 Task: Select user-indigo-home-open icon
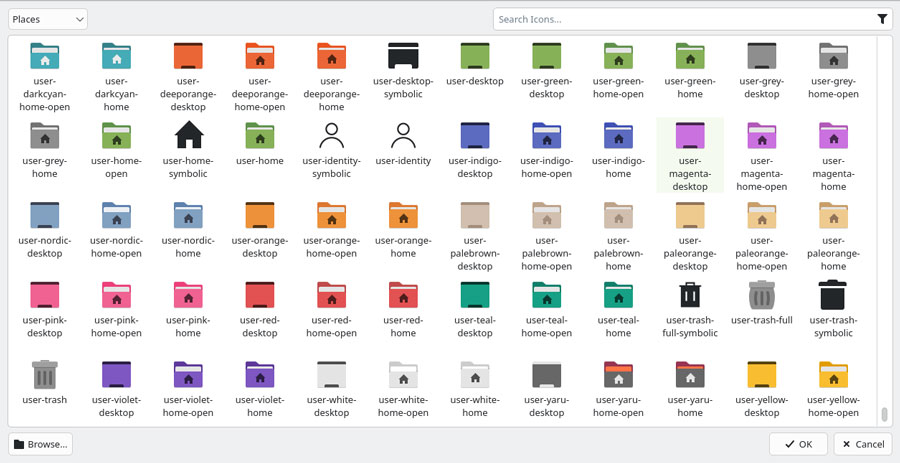pyautogui.click(x=547, y=135)
